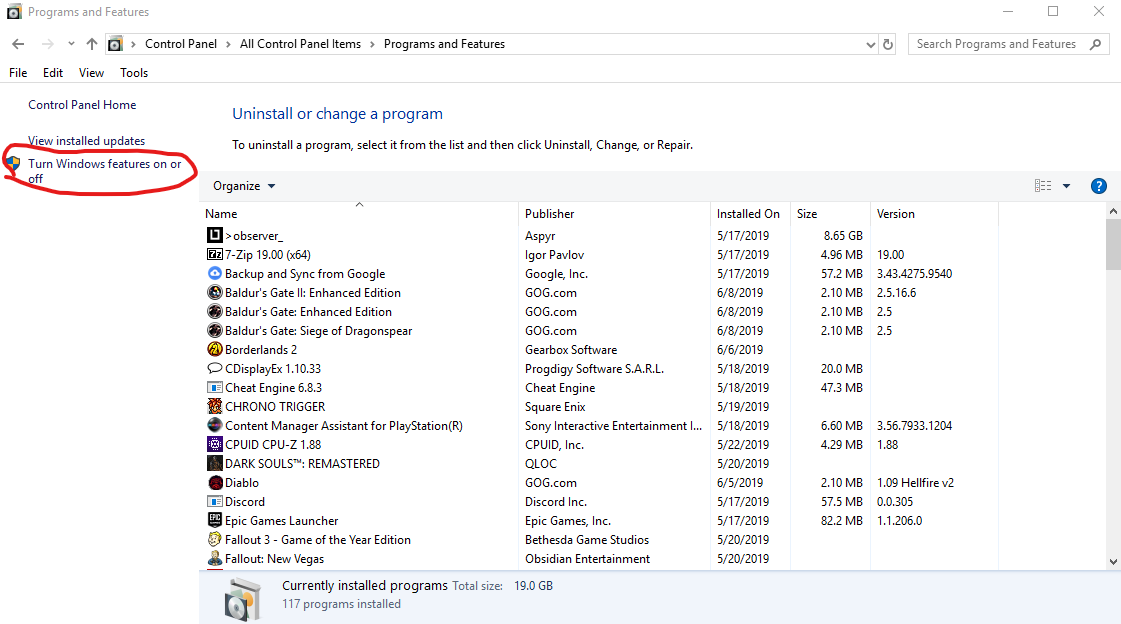This screenshot has height=624, width=1121.
Task: Click the Square Enix publisher cell
Action: (555, 406)
